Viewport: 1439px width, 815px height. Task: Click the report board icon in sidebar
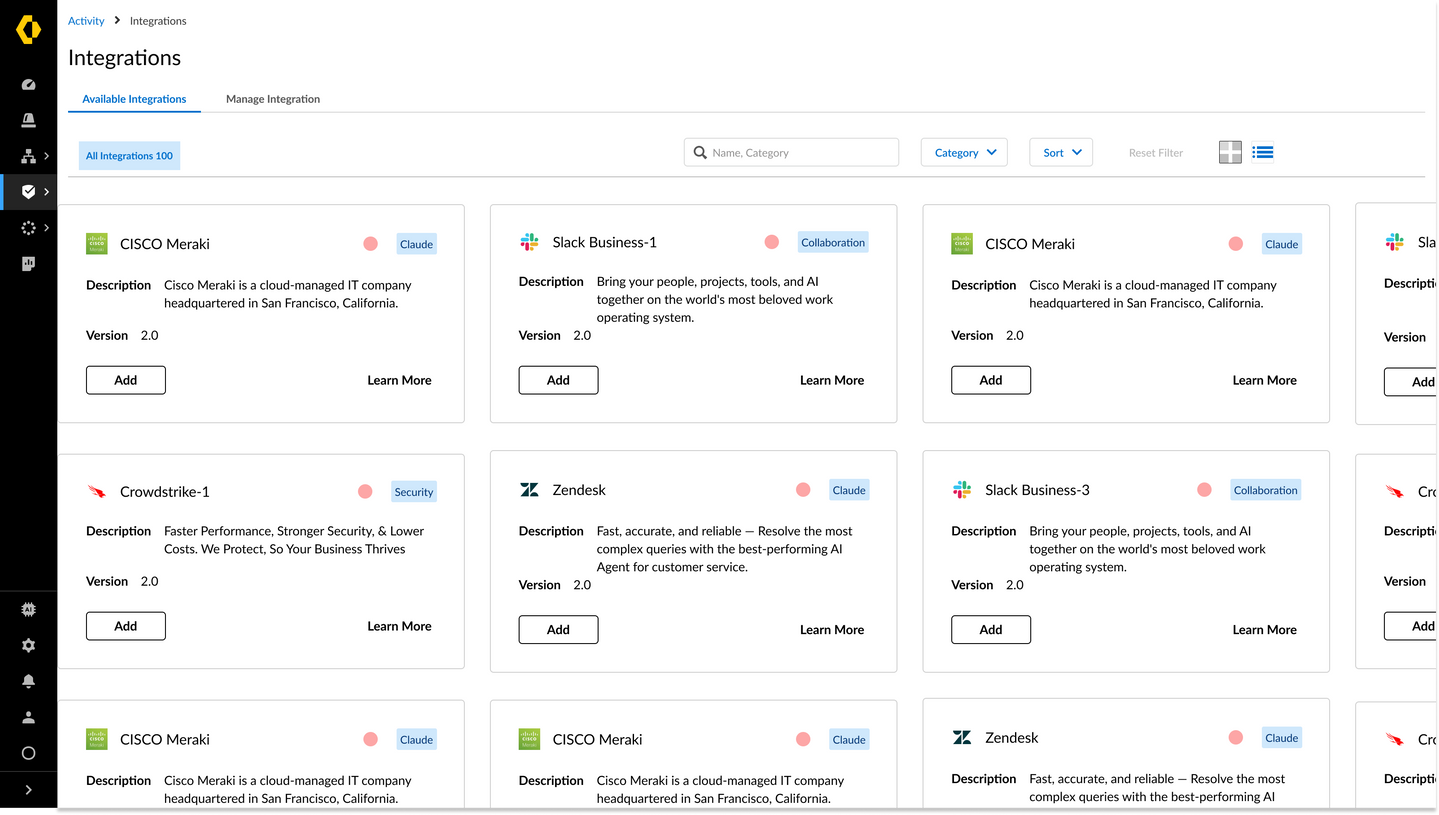click(x=28, y=264)
